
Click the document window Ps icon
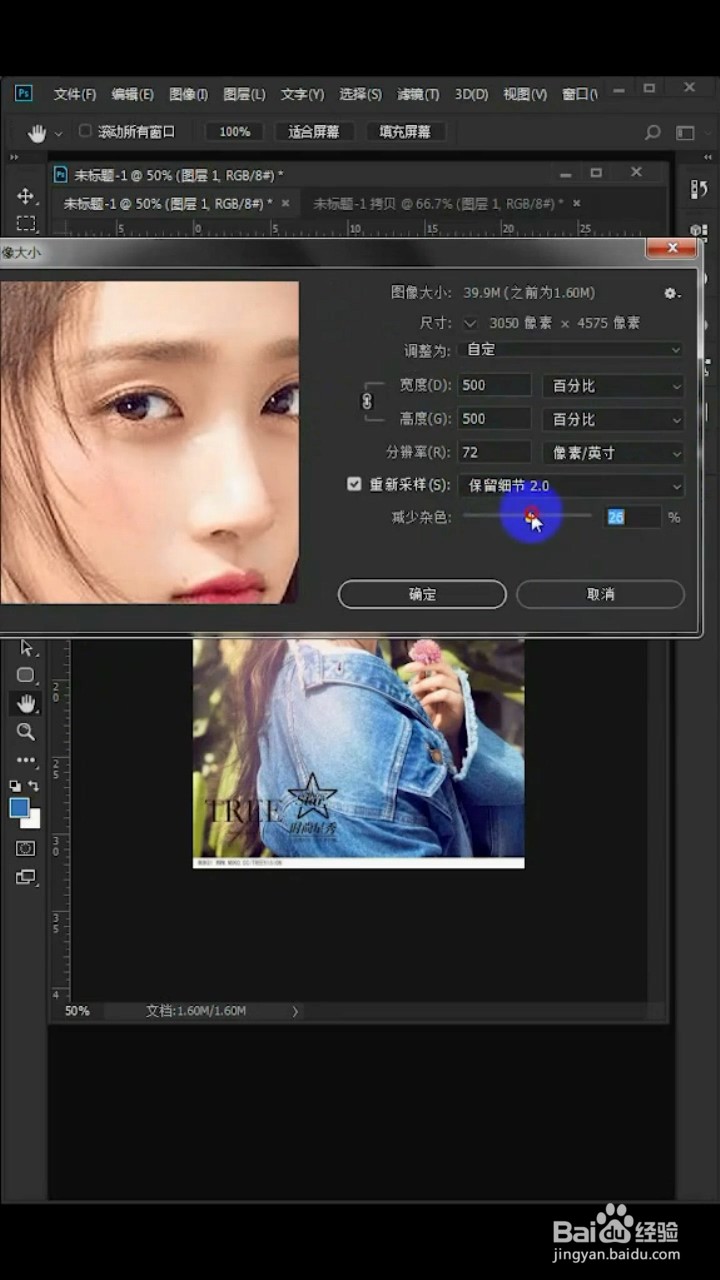click(x=60, y=174)
